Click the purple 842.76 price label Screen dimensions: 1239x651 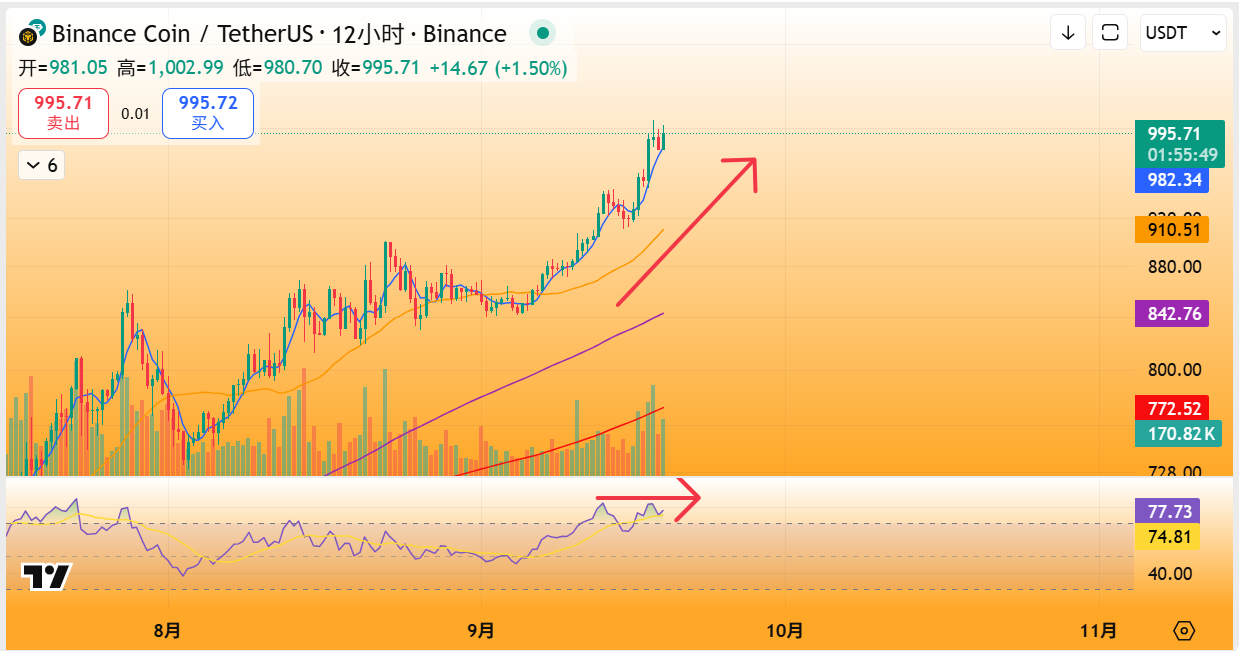(1172, 313)
